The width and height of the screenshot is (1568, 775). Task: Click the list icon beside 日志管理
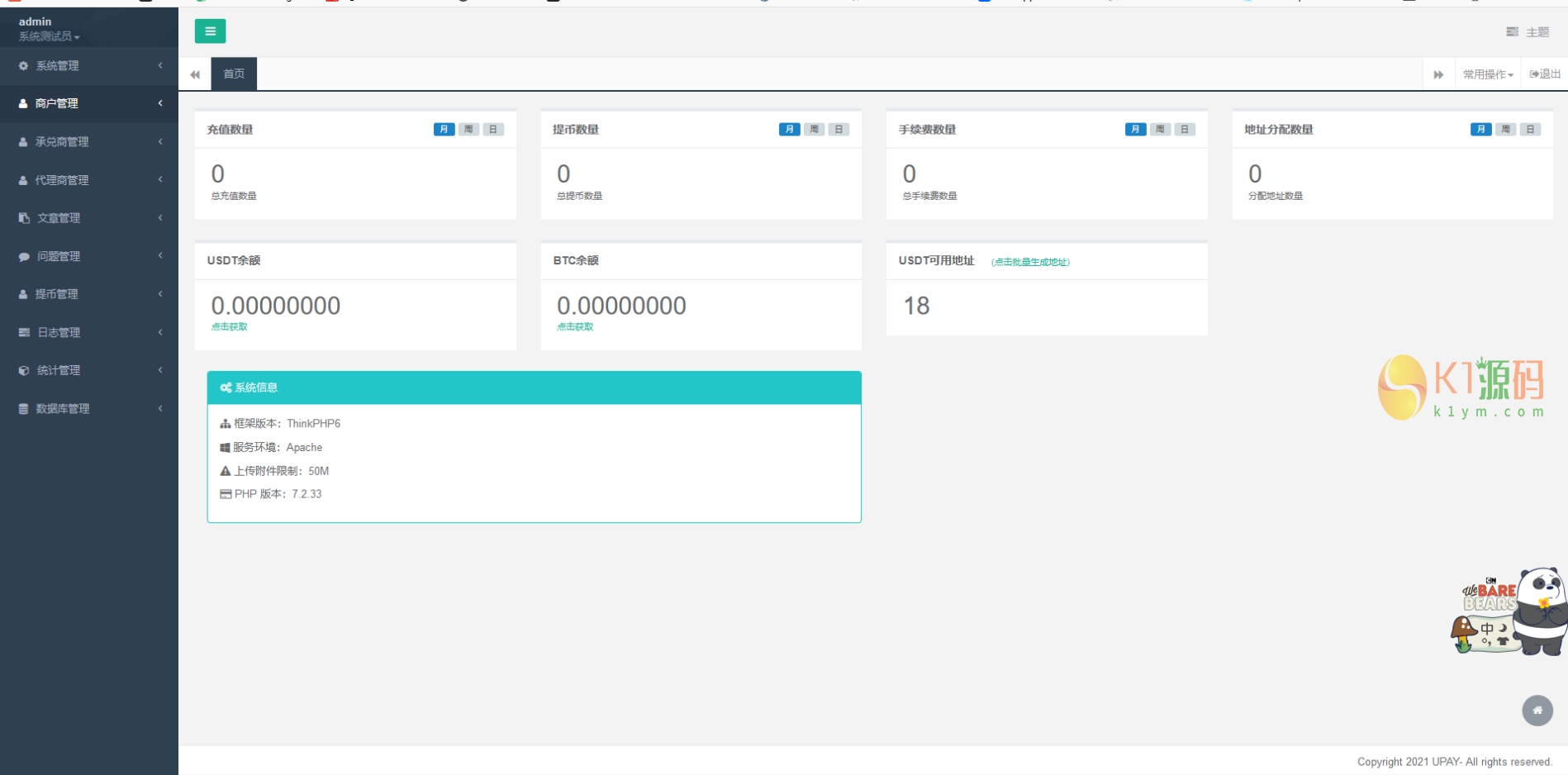tap(24, 332)
